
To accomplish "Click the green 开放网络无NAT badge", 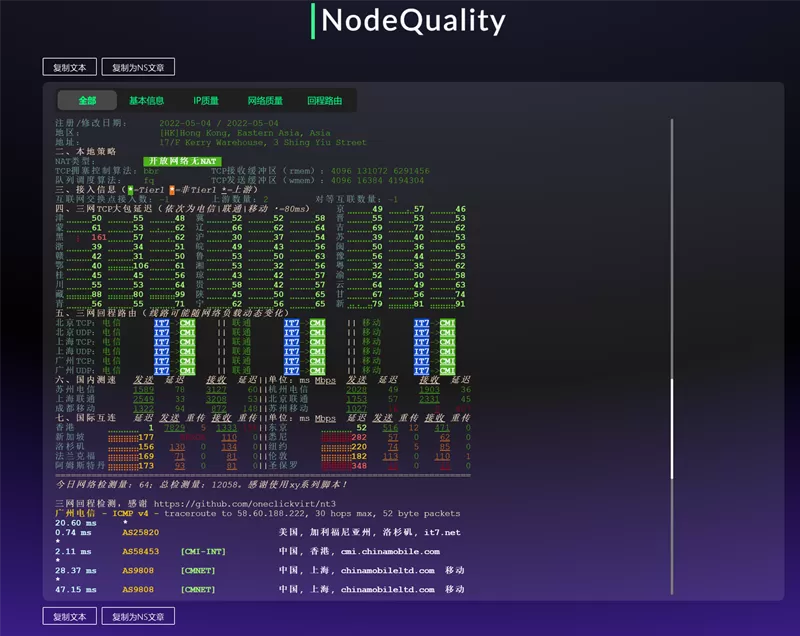I will (x=182, y=161).
